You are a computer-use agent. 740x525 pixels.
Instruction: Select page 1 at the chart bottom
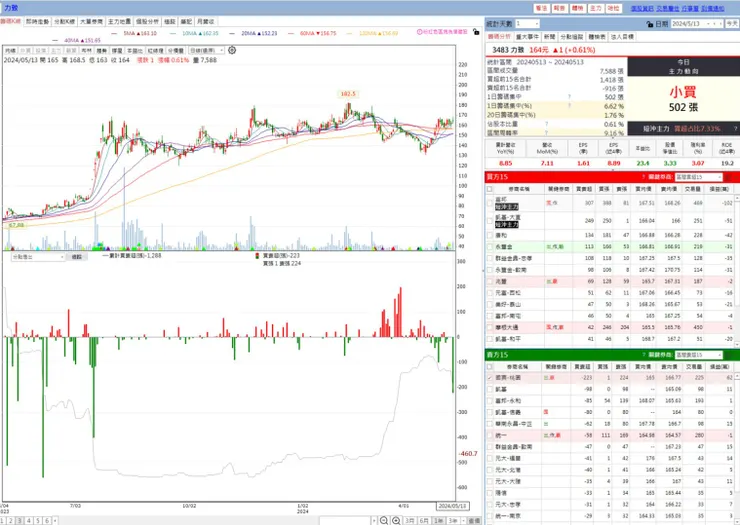coord(2,520)
